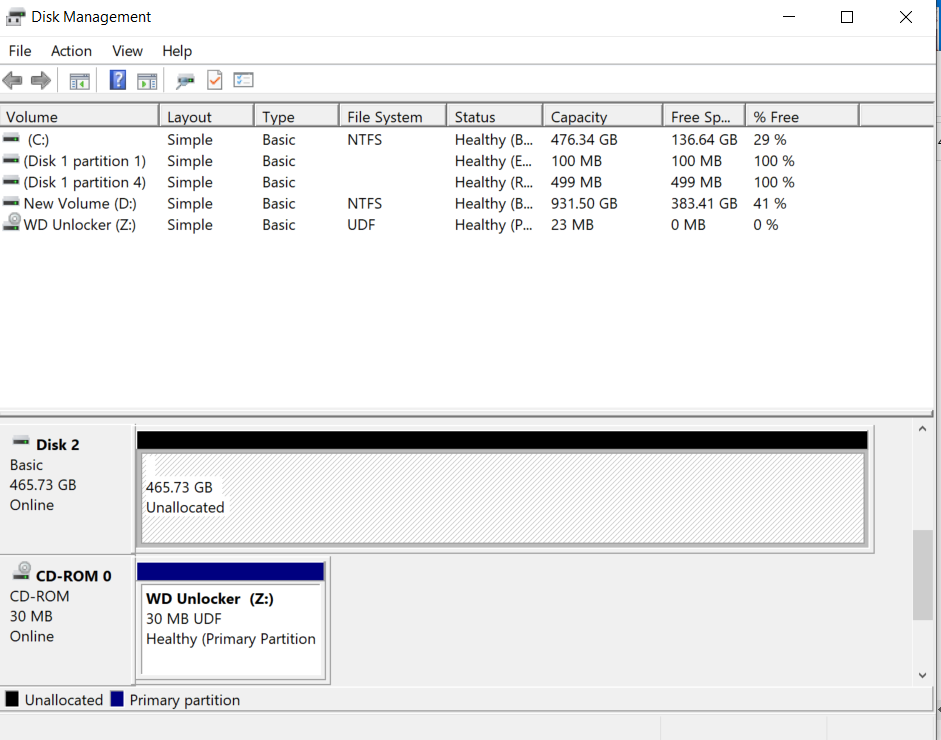The height and width of the screenshot is (740, 941).
Task: Click the Connect/Refresh disk toolbar icon
Action: pyautogui.click(x=185, y=81)
